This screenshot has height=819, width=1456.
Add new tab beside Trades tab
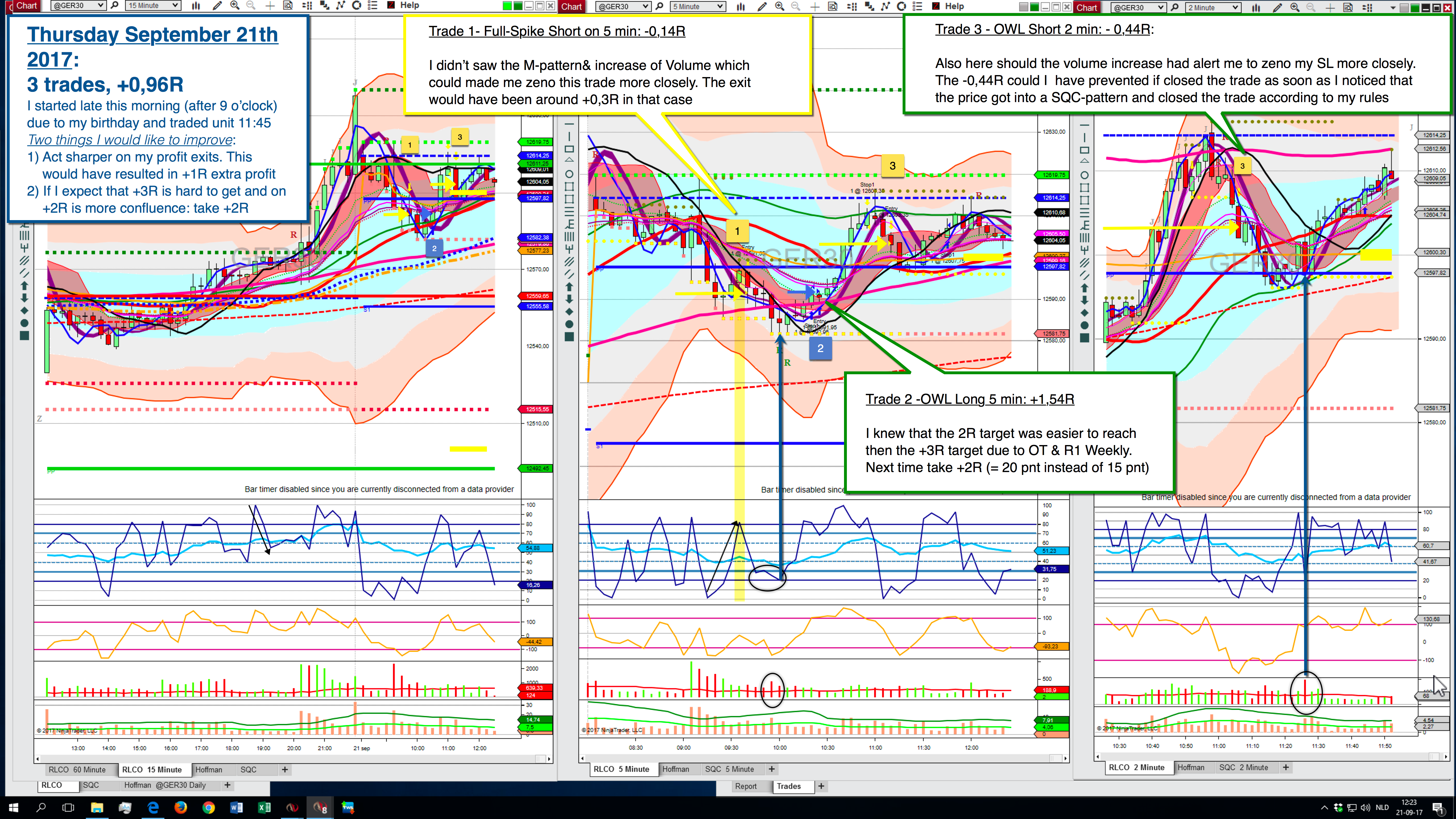point(821,786)
